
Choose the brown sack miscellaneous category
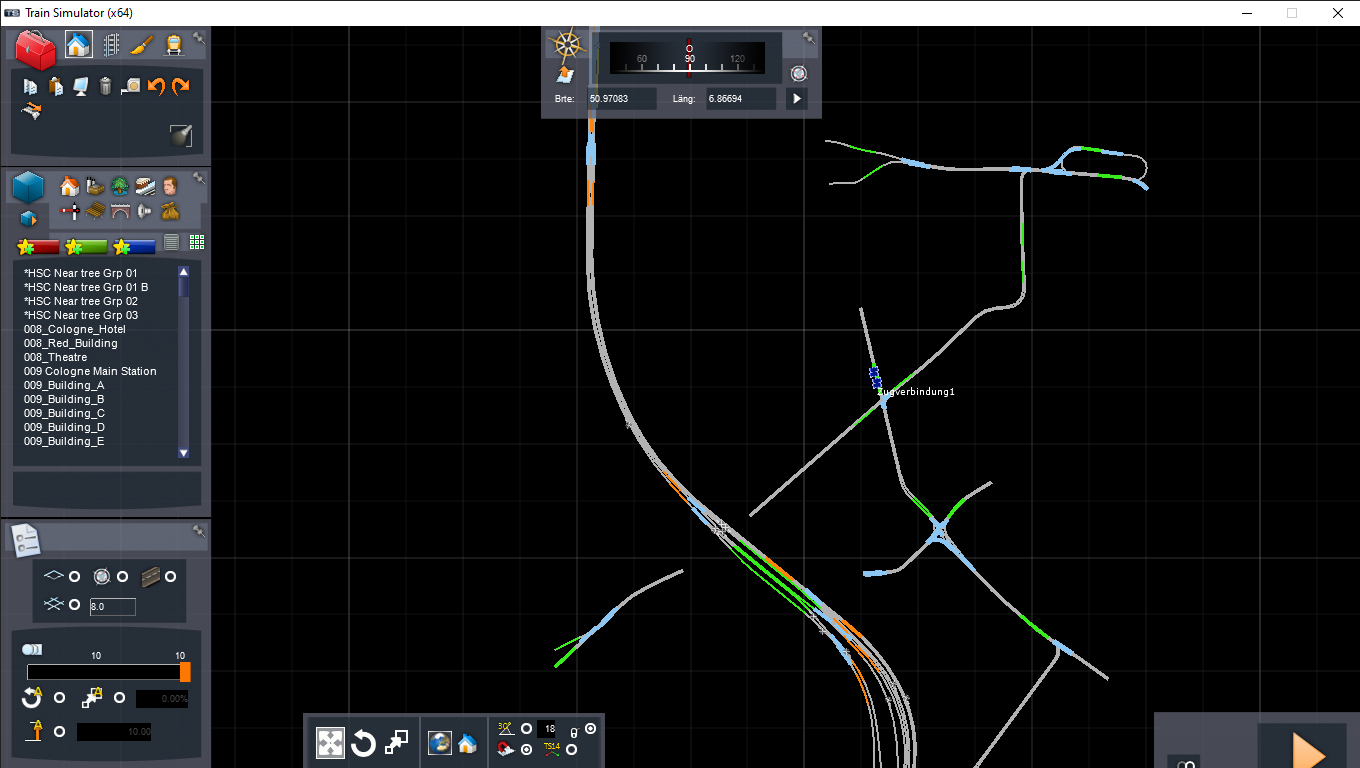pyautogui.click(x=170, y=211)
